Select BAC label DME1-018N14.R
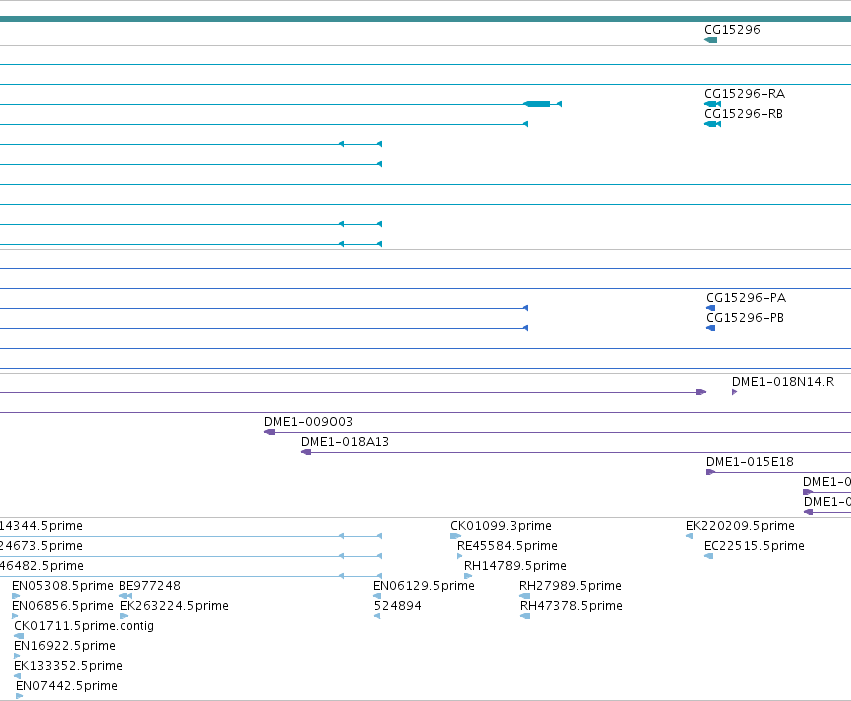Screen dimensions: 851x701 coord(783,382)
